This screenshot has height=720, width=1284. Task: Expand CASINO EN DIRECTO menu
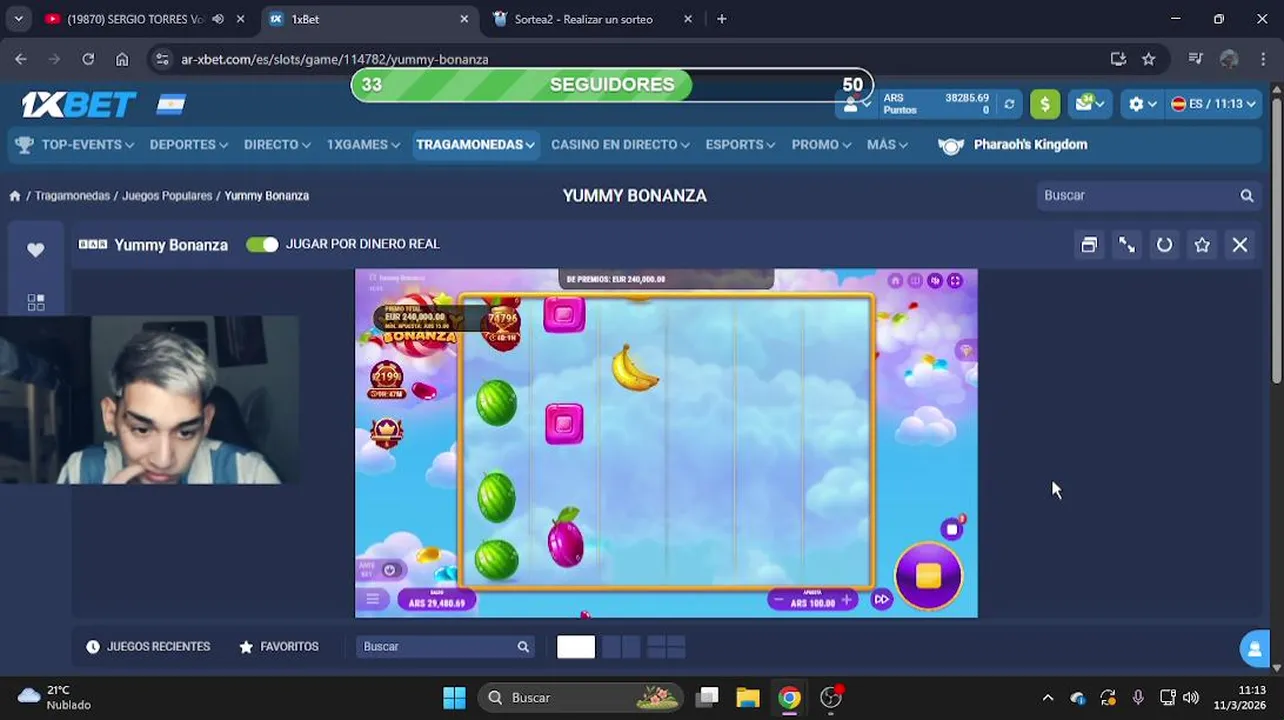(620, 145)
